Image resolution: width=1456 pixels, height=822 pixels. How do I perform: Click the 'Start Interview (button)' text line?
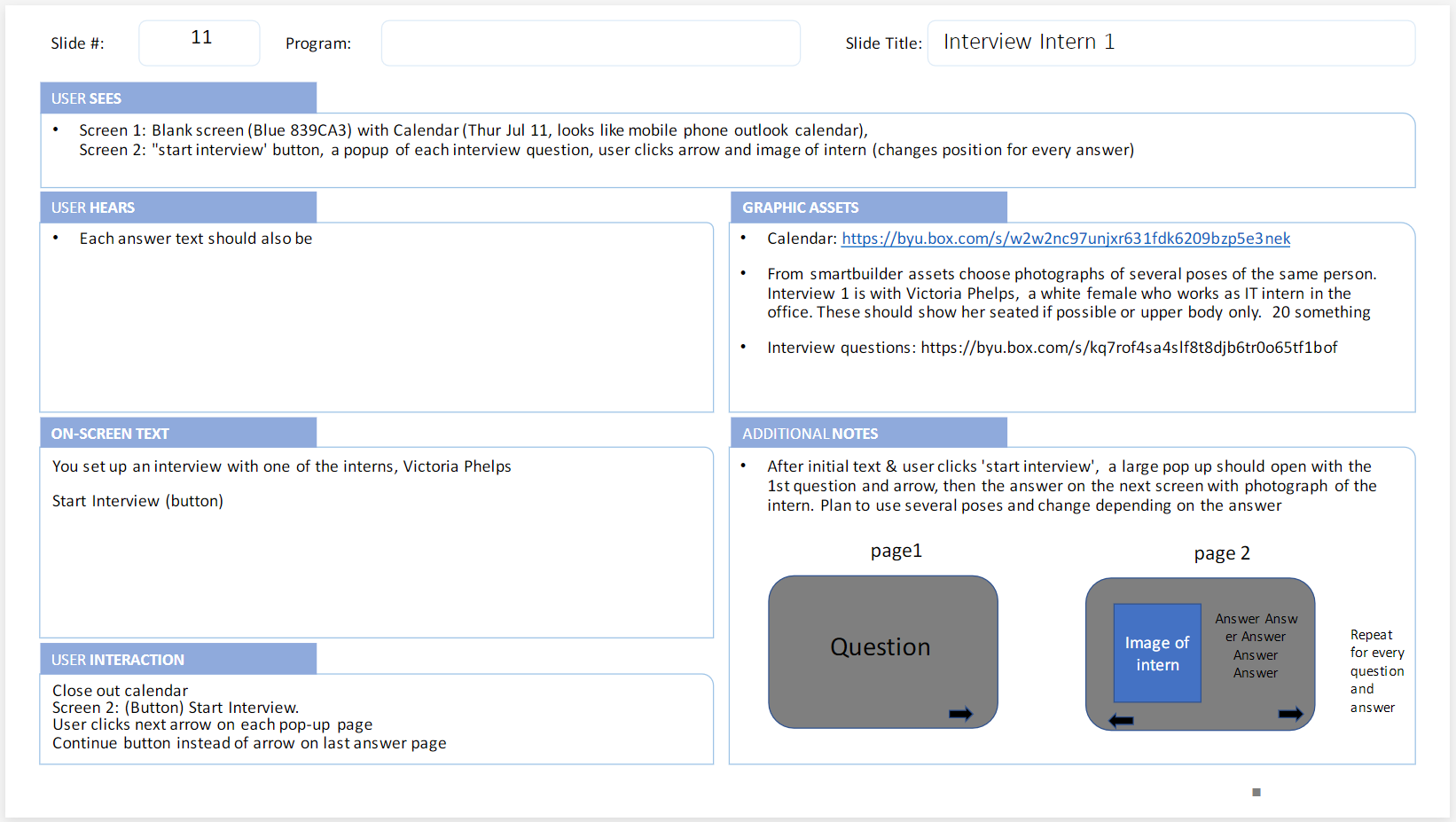point(137,501)
